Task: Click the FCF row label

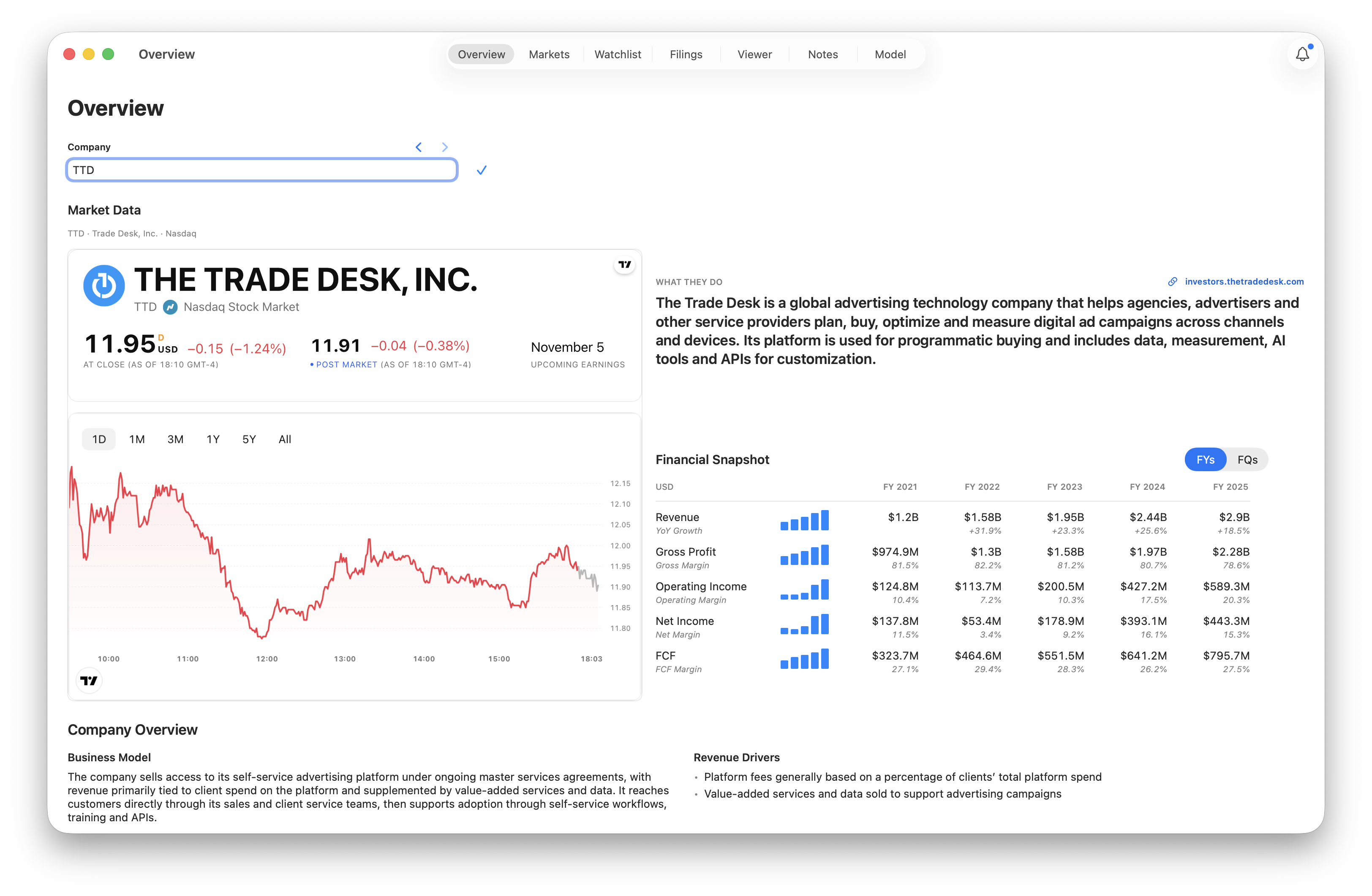Action: coord(665,656)
